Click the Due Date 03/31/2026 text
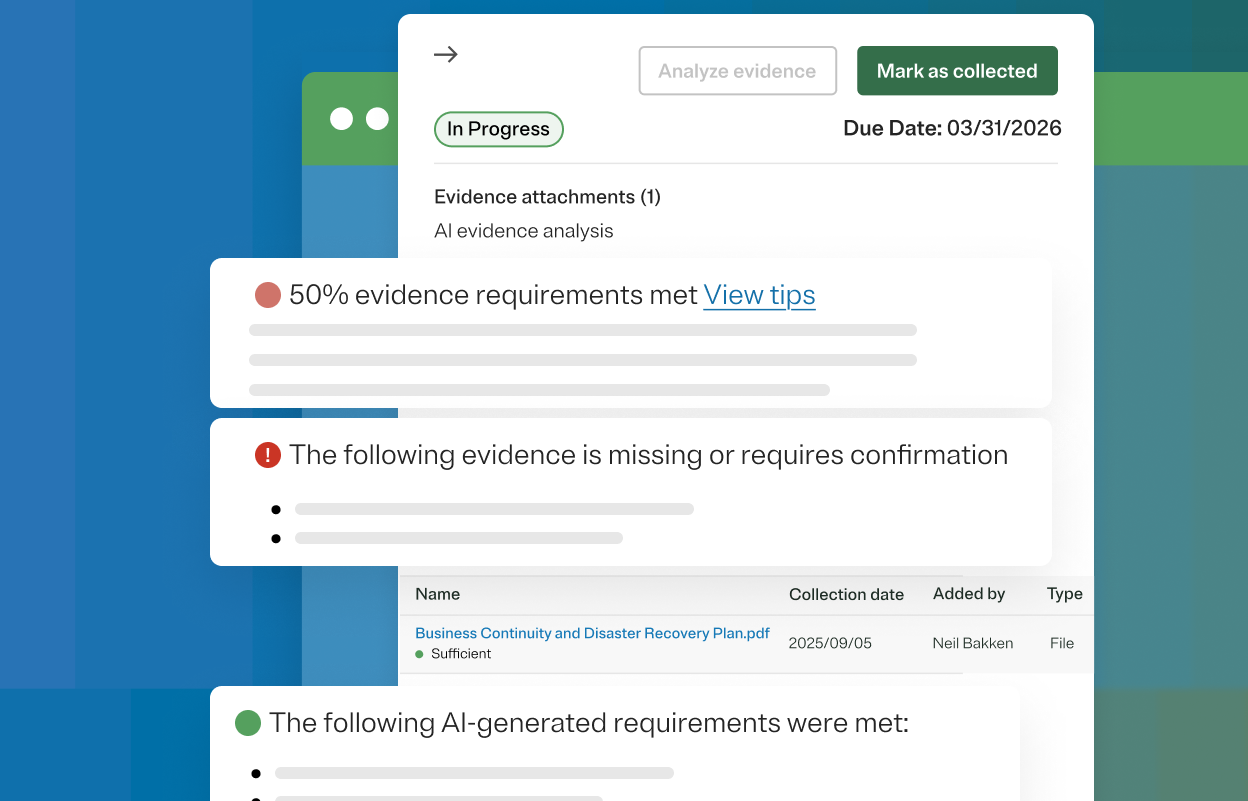The image size is (1248, 801). click(x=951, y=128)
